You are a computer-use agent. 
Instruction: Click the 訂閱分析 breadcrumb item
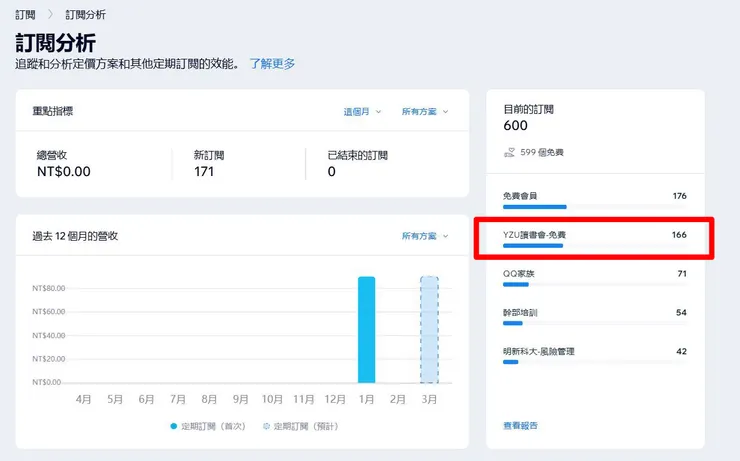[x=85, y=15]
